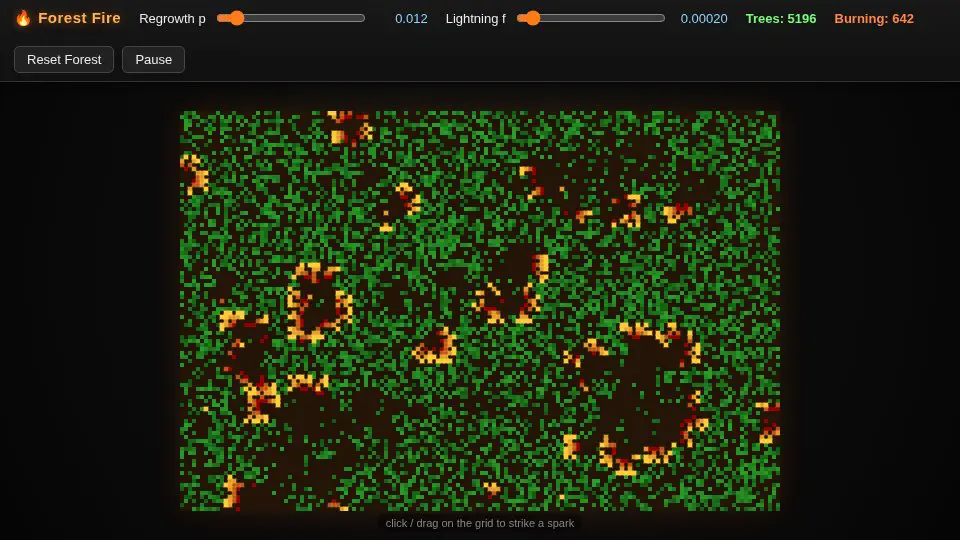Click the Forest Fire title text
This screenshot has width=960, height=540.
point(79,18)
